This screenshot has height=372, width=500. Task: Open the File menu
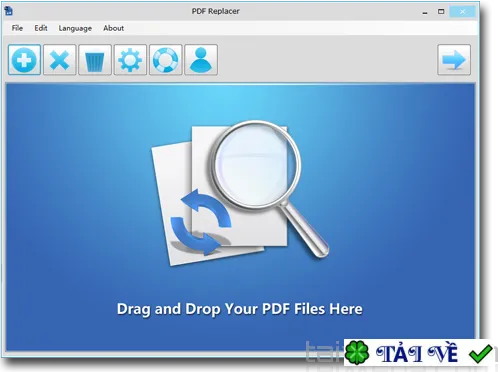[17, 28]
